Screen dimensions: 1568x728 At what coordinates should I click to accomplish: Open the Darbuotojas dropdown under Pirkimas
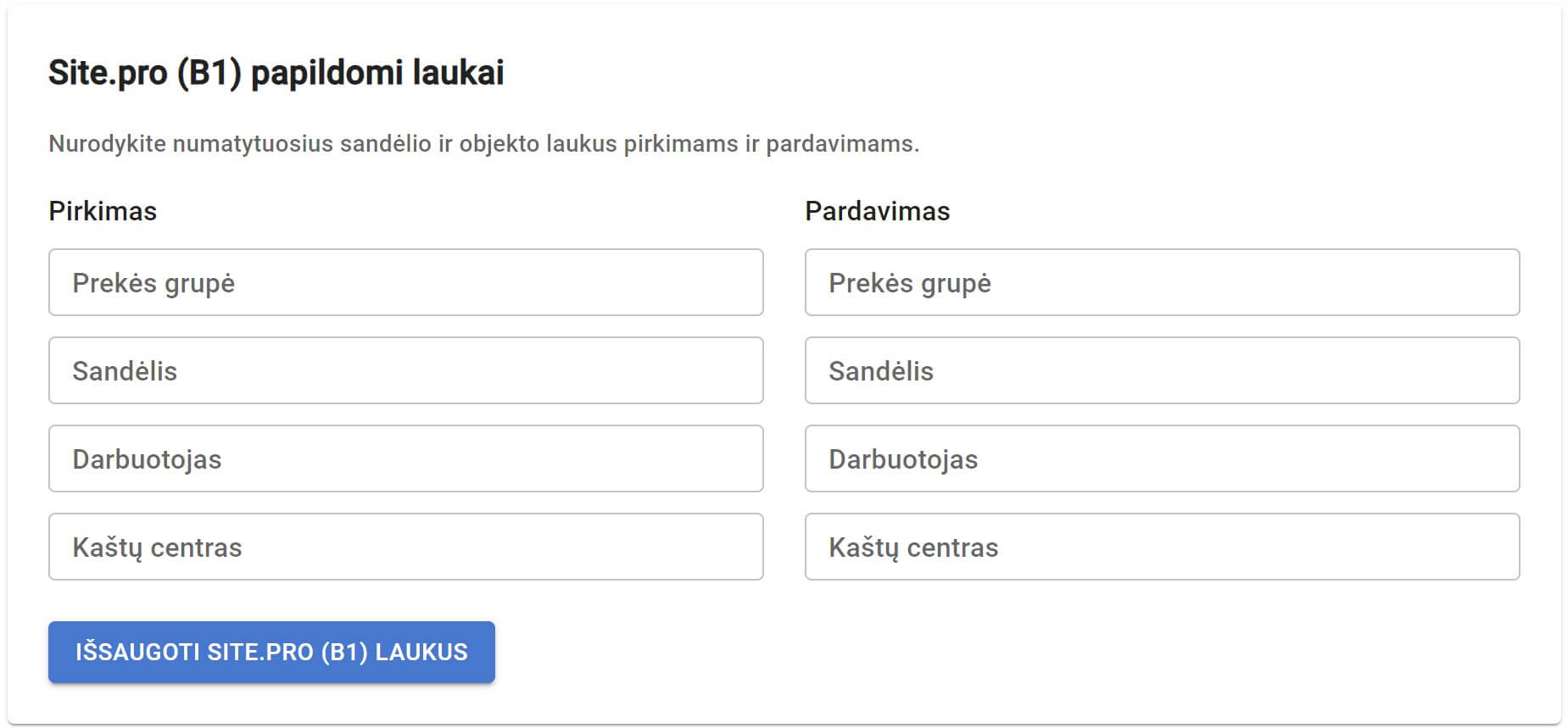coord(405,459)
